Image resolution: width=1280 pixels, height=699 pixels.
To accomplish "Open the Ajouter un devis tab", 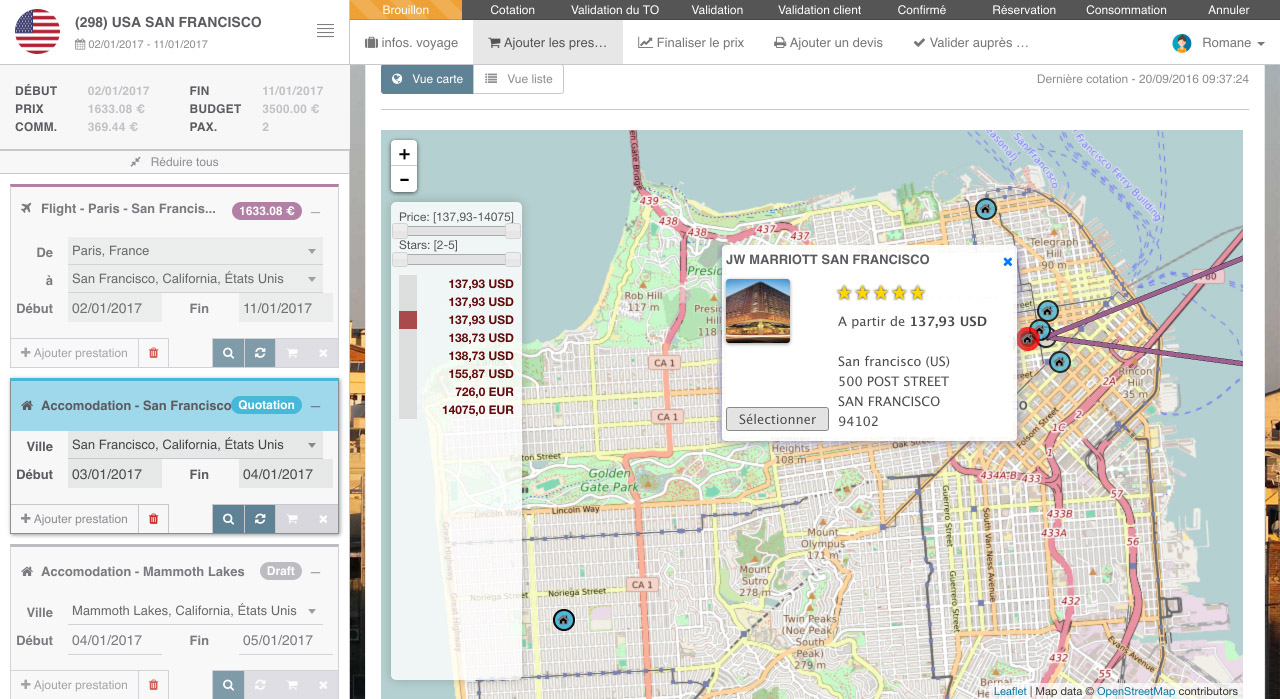I will coord(829,43).
